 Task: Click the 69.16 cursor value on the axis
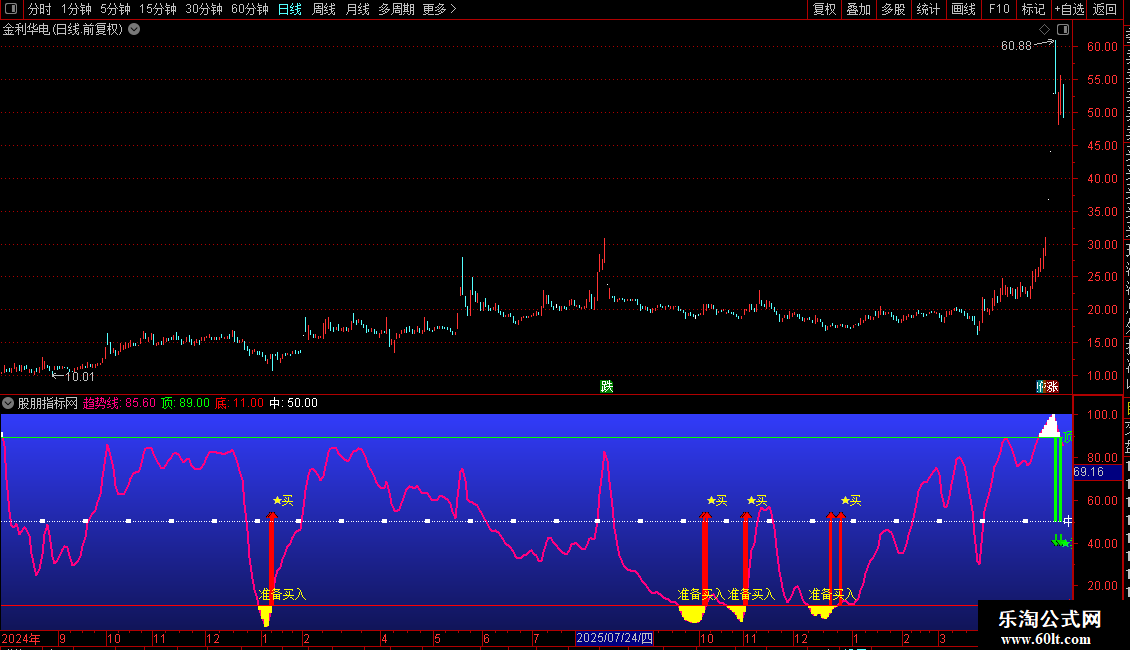pyautogui.click(x=1089, y=472)
